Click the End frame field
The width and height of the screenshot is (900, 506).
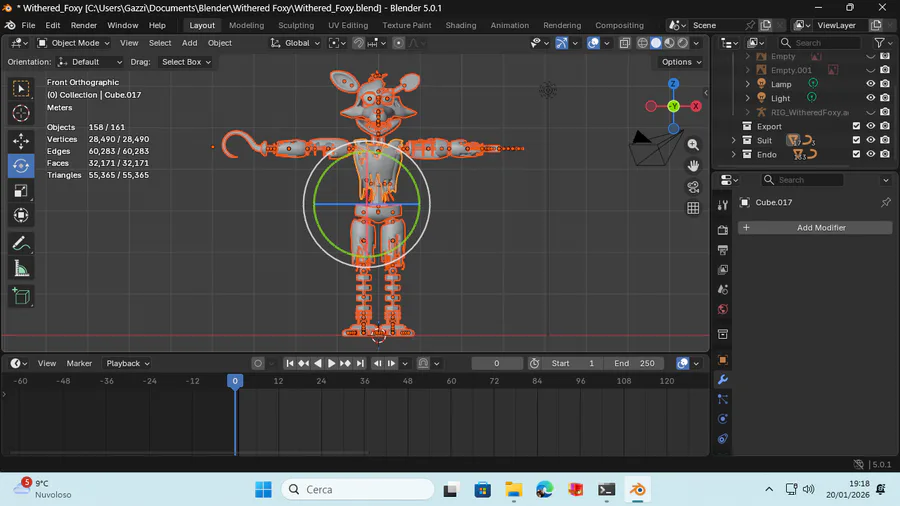click(635, 363)
